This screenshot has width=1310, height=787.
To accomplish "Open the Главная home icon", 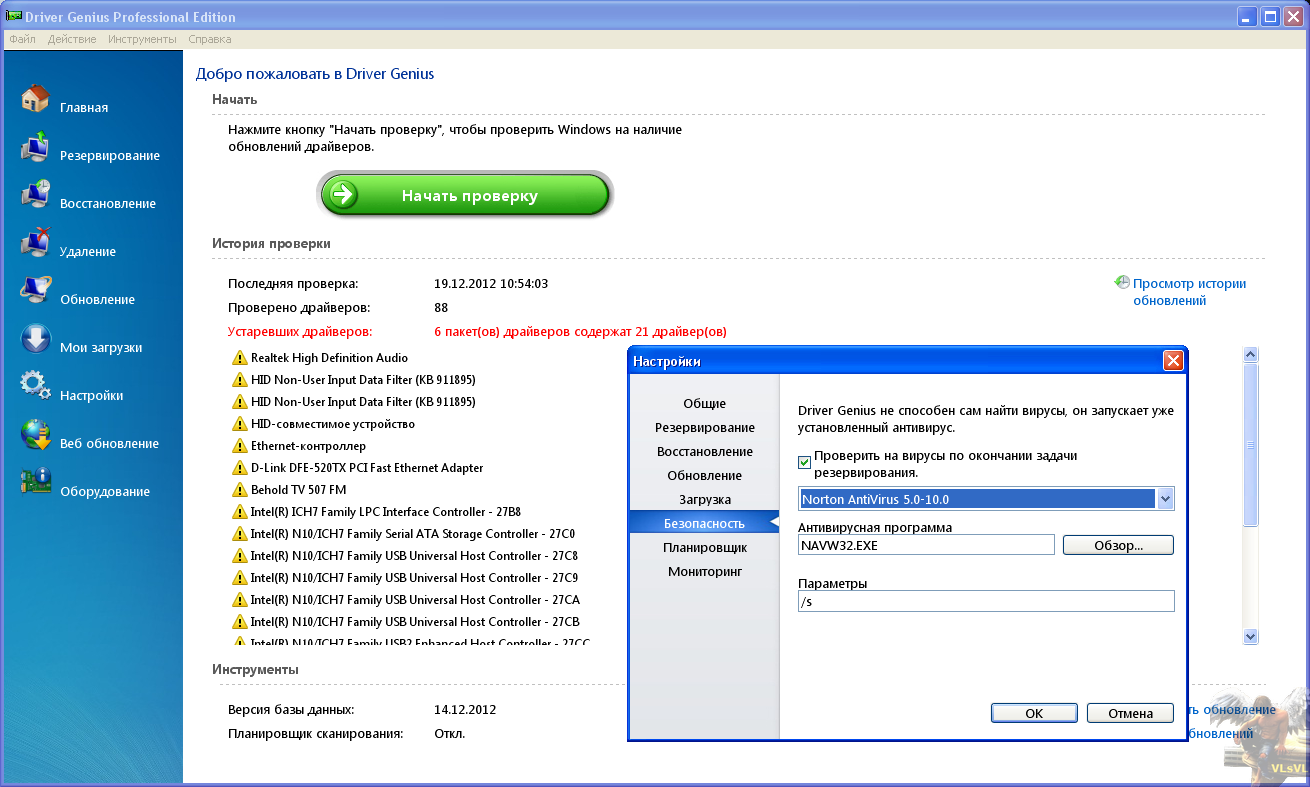I will (35, 99).
